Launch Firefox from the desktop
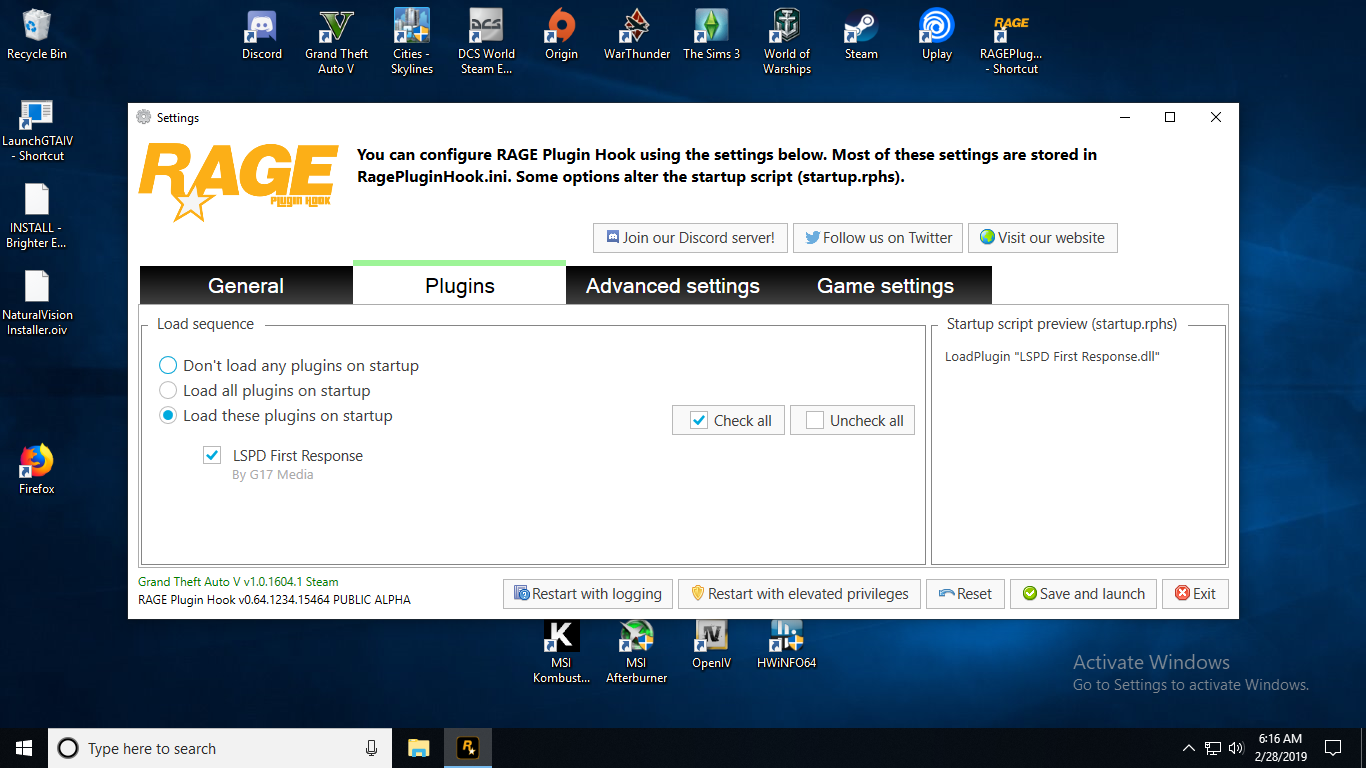Image resolution: width=1366 pixels, height=768 pixels. click(37, 469)
